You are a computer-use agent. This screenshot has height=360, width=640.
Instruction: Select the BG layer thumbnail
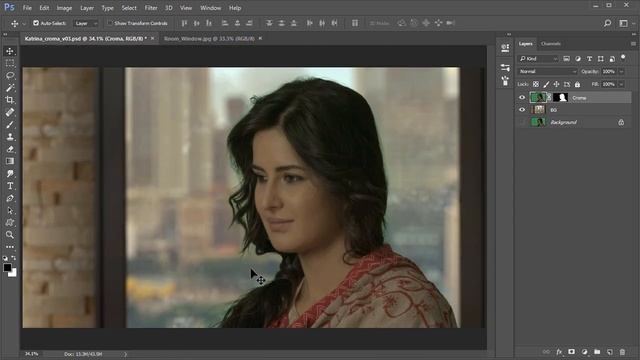tap(539, 109)
